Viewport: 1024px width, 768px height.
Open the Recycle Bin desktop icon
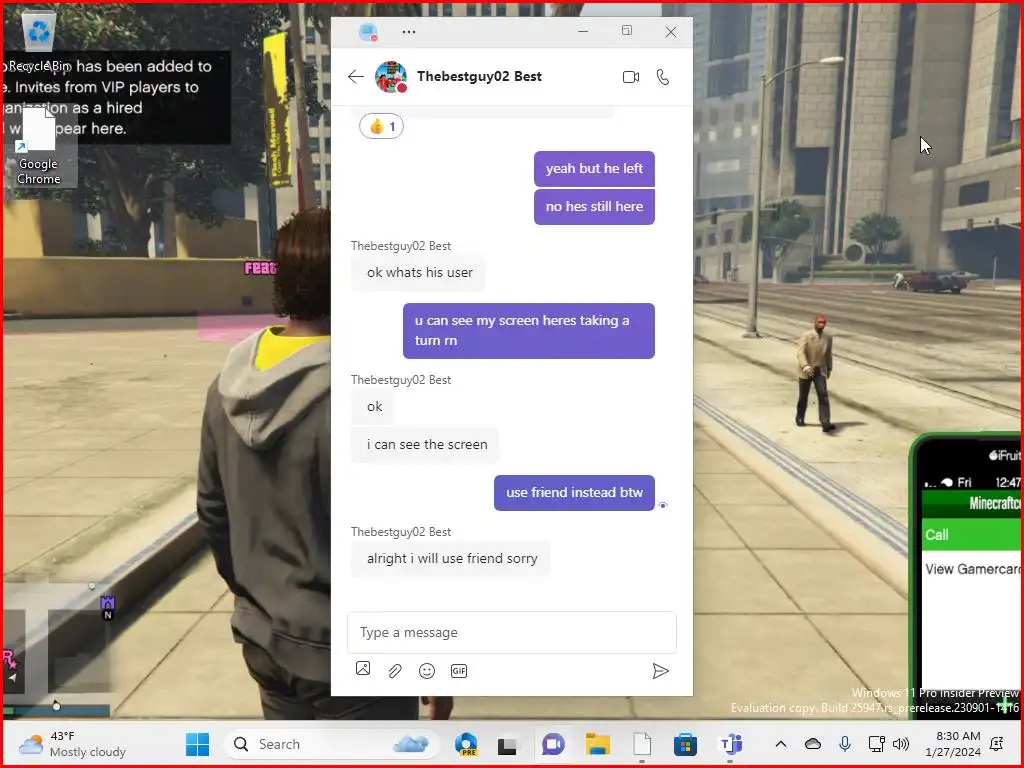tap(39, 42)
